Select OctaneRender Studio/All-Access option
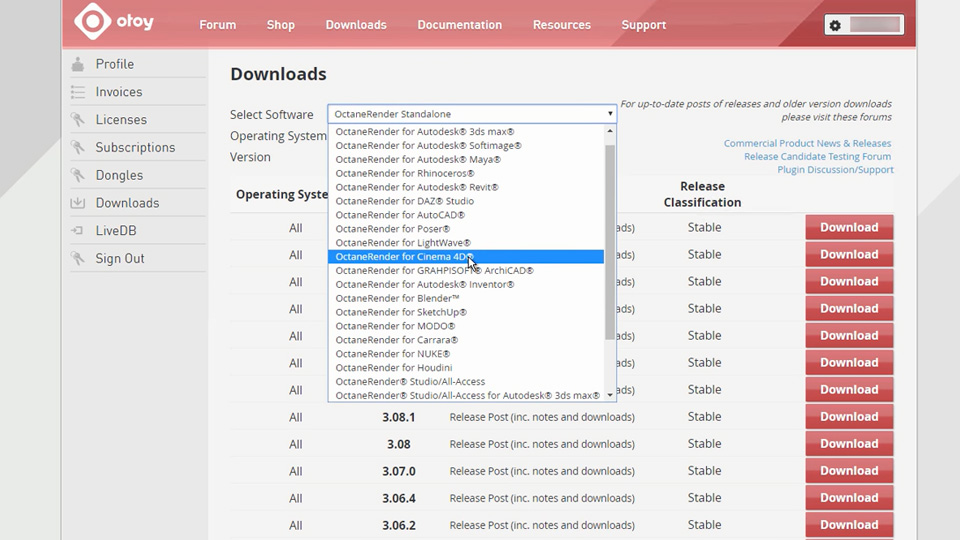This screenshot has width=960, height=540. 466,381
